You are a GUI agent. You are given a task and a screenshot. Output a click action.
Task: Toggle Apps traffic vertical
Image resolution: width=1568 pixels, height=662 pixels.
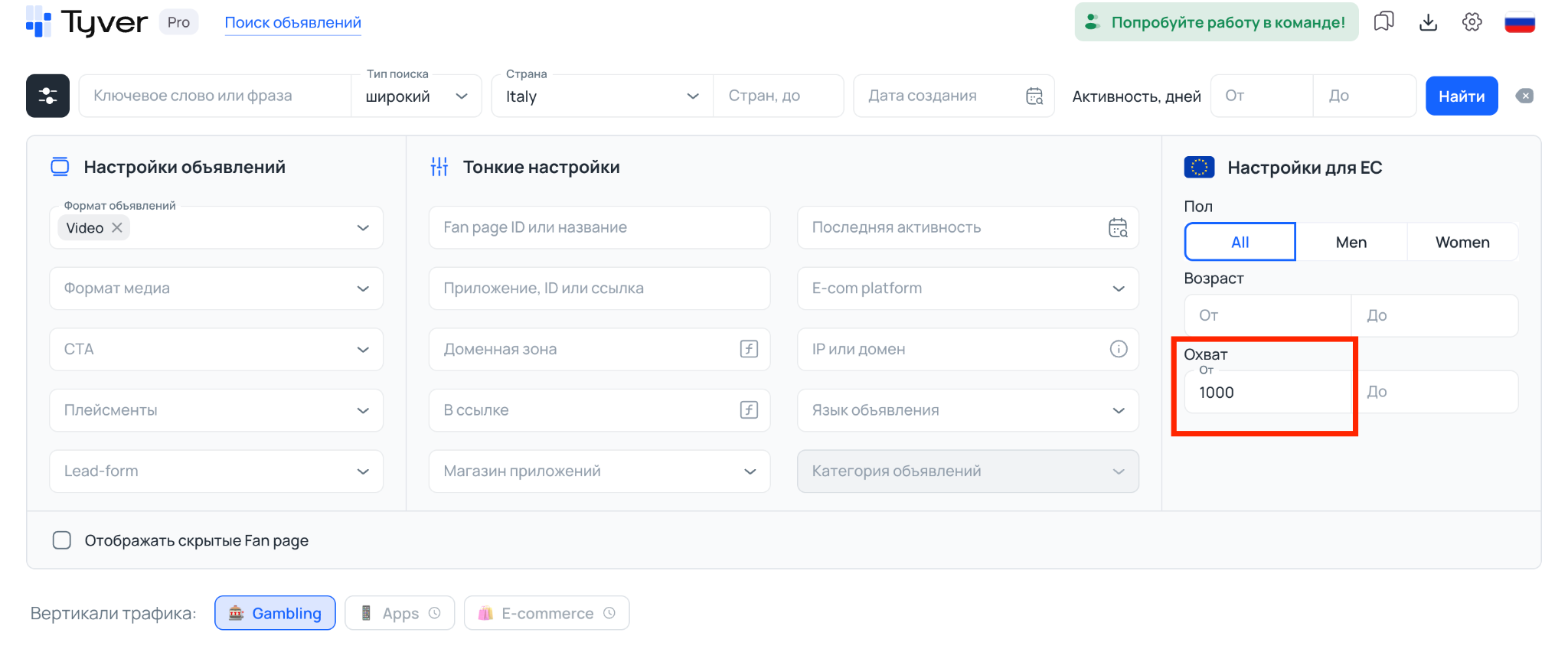400,613
